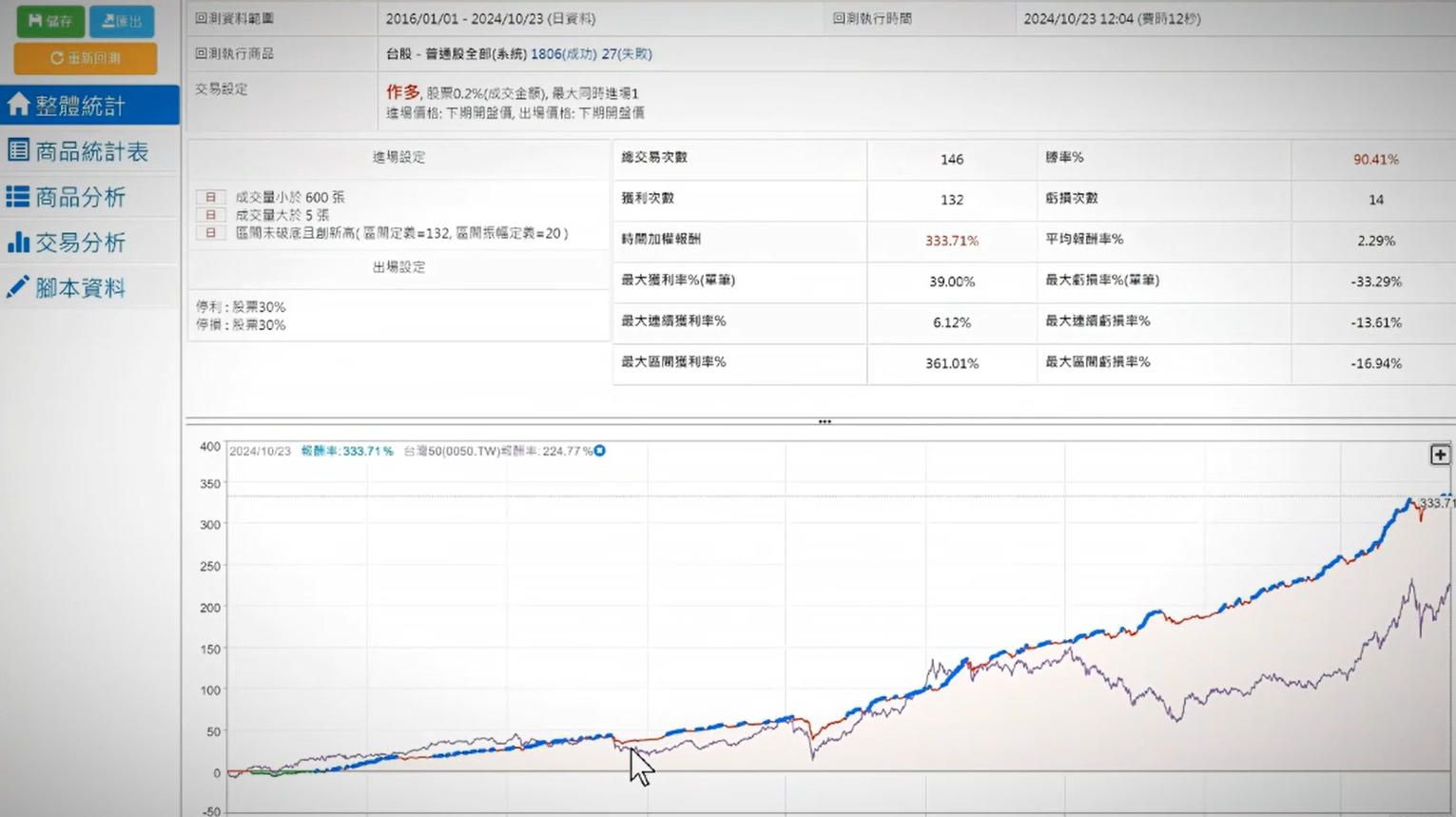Click the table icon beside 商品統計表
This screenshot has width=1456, height=817.
(x=18, y=150)
